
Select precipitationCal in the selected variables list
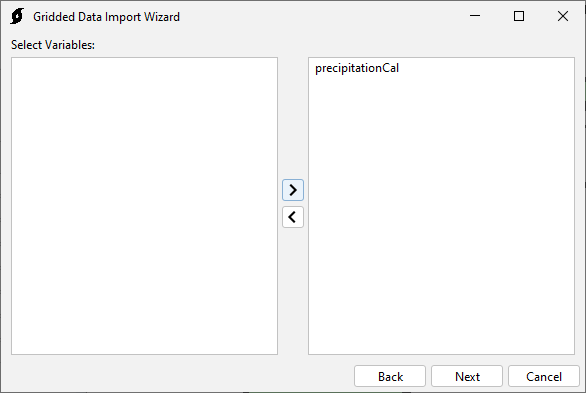(357, 68)
